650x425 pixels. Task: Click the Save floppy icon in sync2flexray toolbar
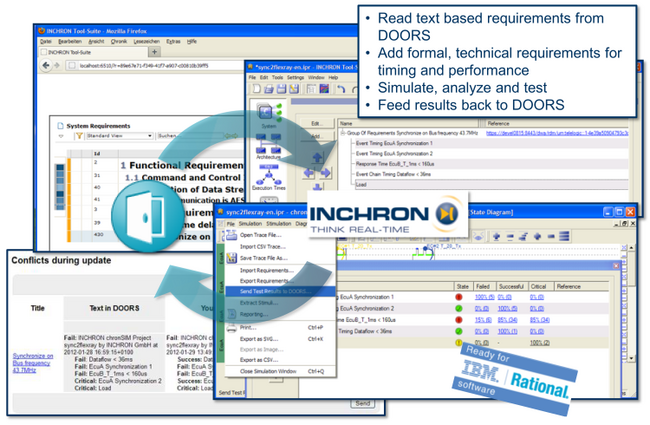pyautogui.click(x=281, y=88)
